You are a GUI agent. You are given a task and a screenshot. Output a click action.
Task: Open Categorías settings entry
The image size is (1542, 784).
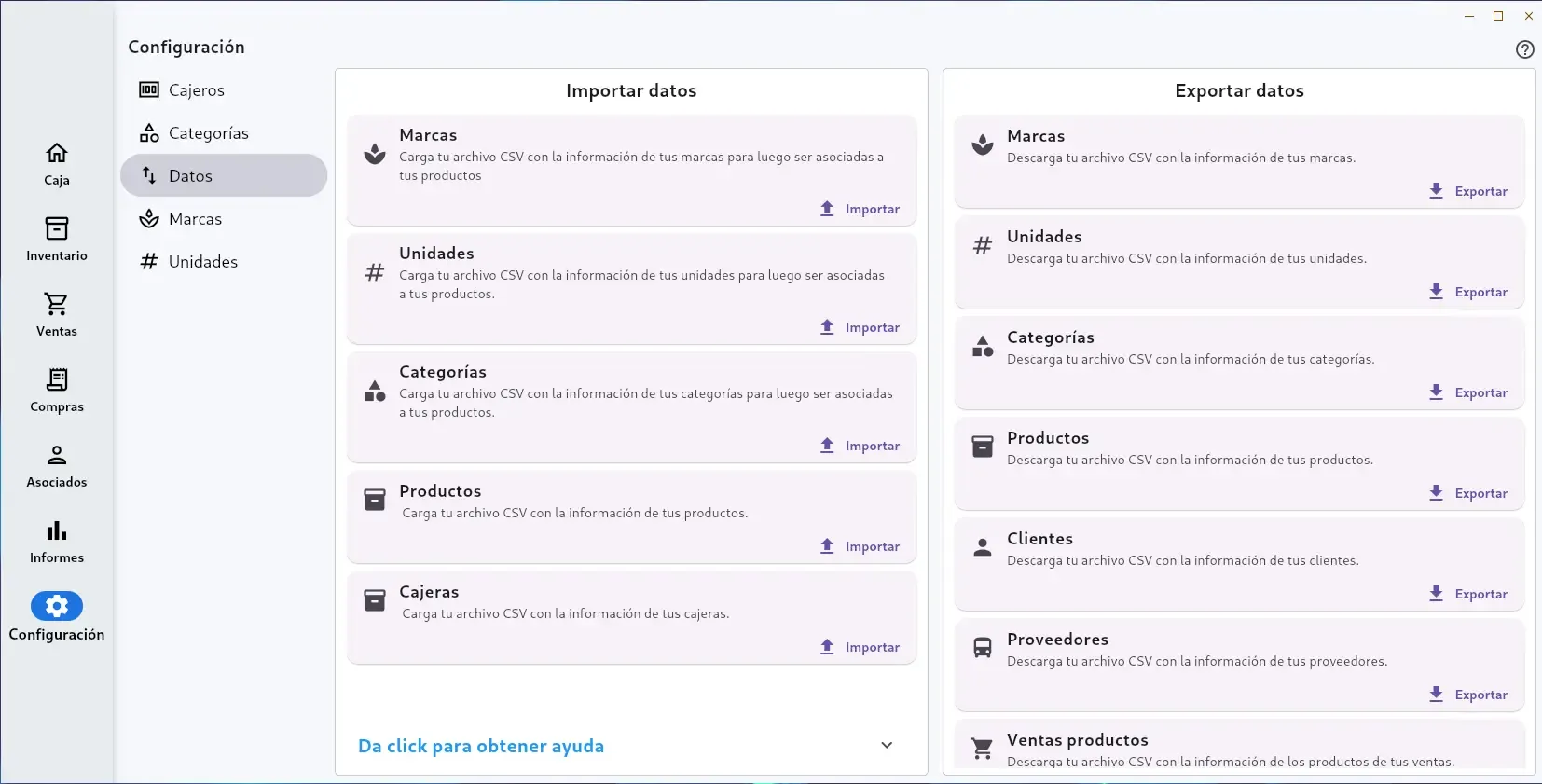[x=224, y=133]
